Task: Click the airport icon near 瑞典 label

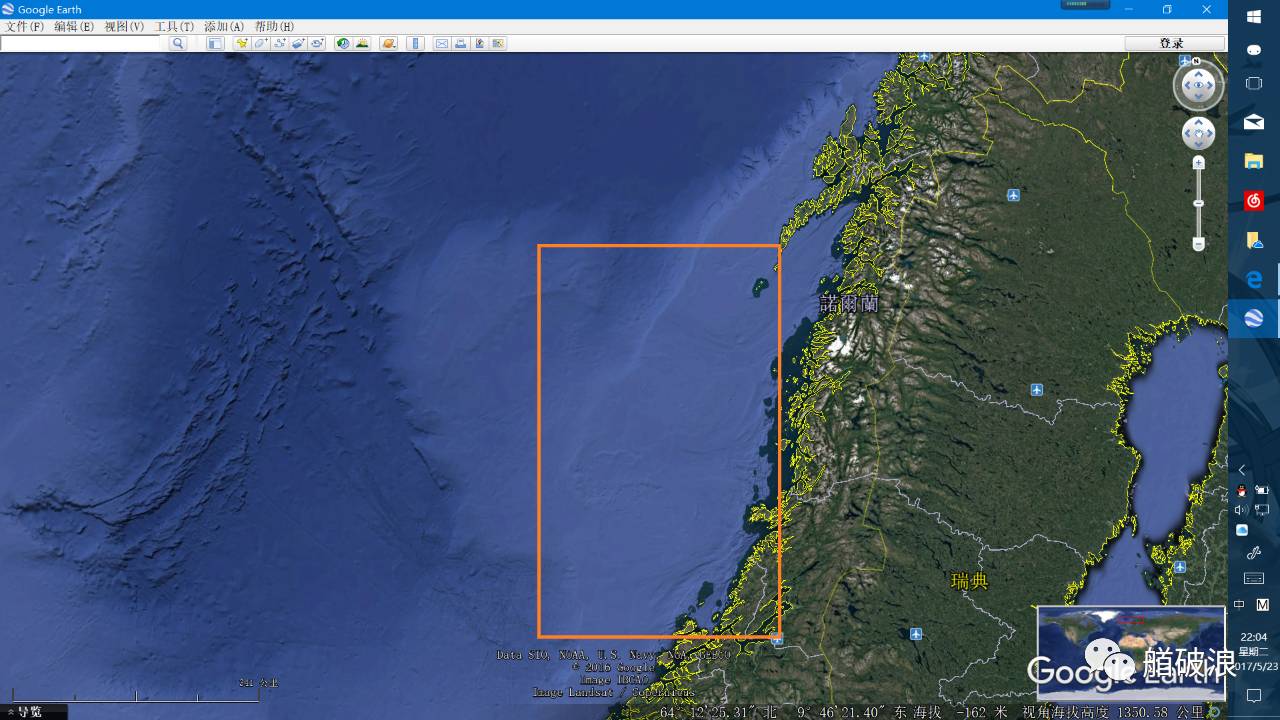Action: (x=916, y=634)
